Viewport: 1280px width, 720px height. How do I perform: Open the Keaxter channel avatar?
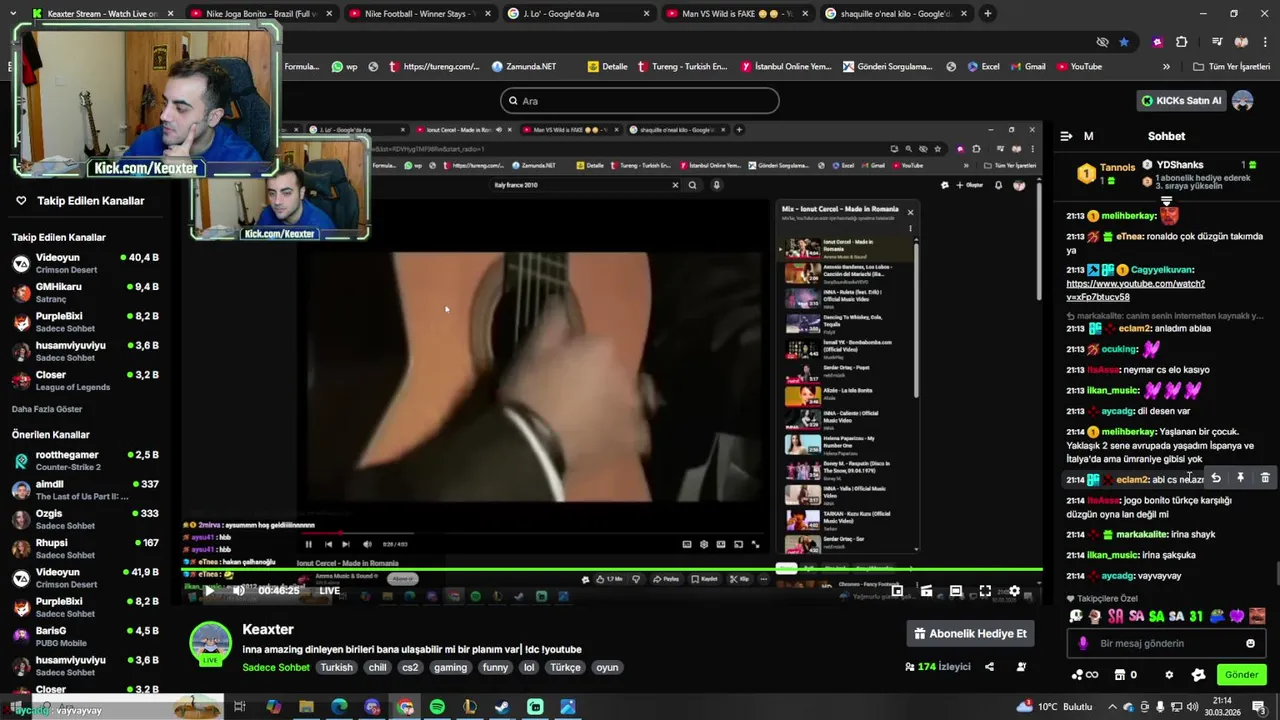coord(211,643)
